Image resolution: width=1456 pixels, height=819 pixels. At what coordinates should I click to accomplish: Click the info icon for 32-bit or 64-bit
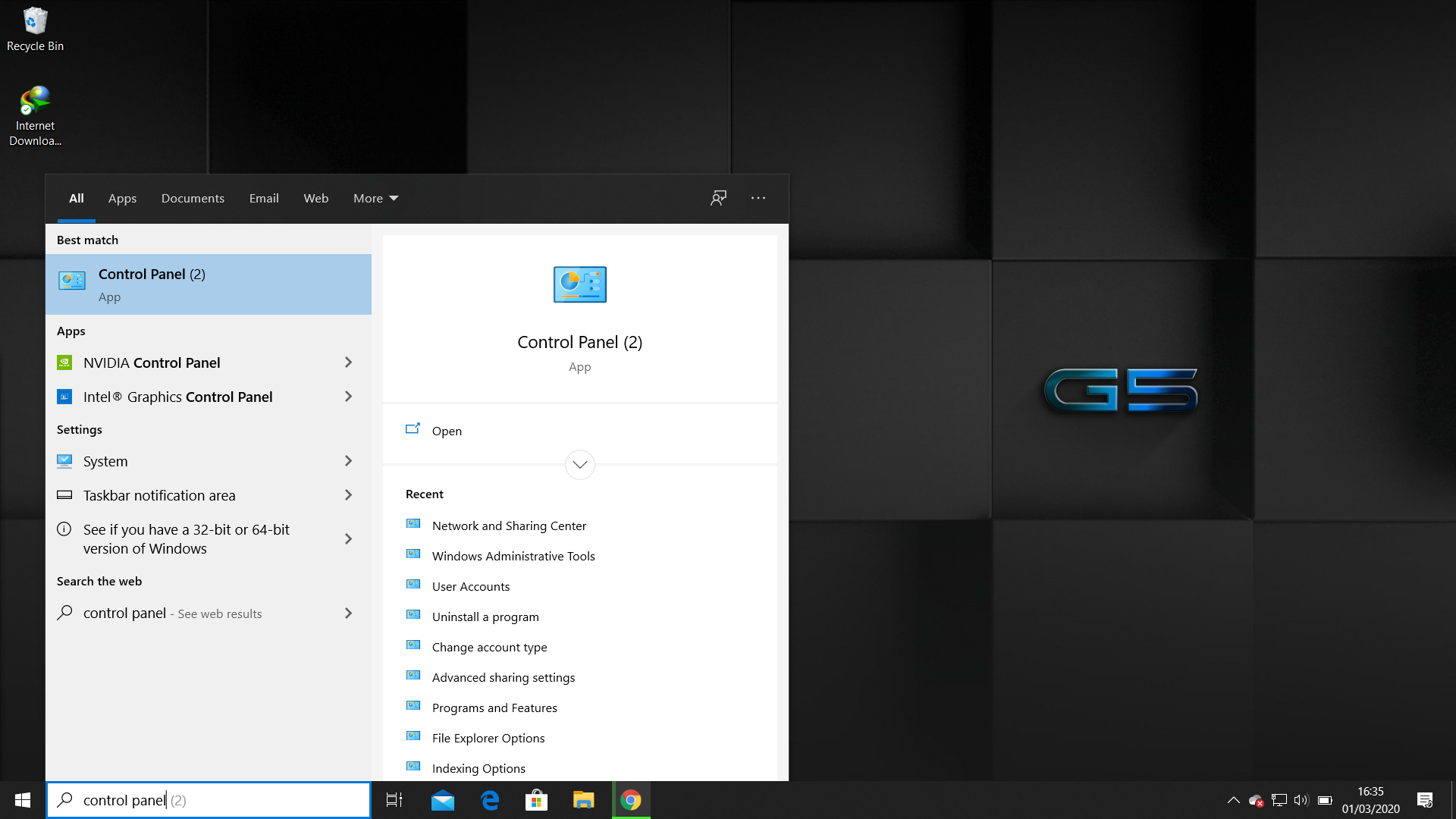click(x=64, y=529)
